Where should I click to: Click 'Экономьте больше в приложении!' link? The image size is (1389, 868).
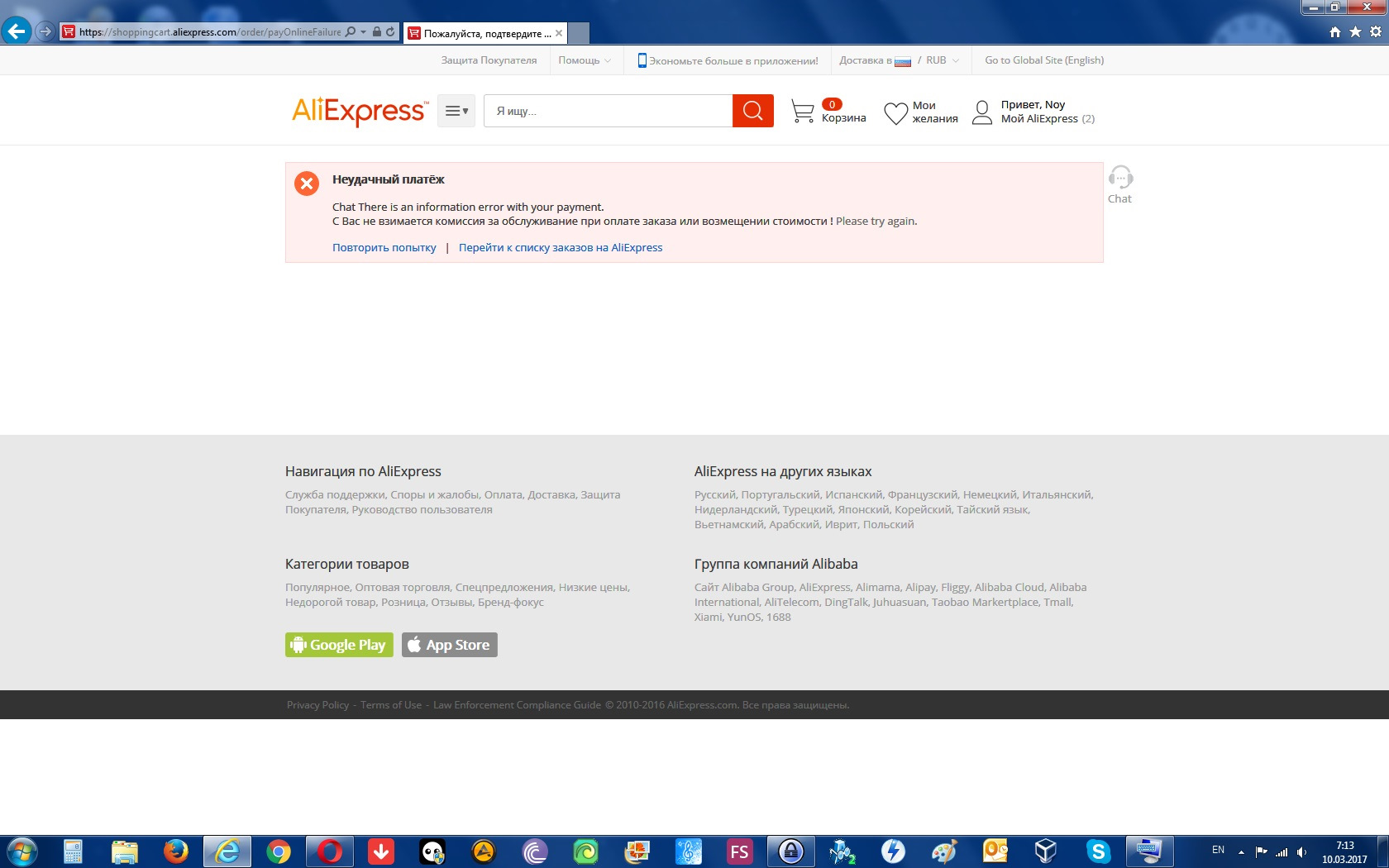[x=728, y=60]
